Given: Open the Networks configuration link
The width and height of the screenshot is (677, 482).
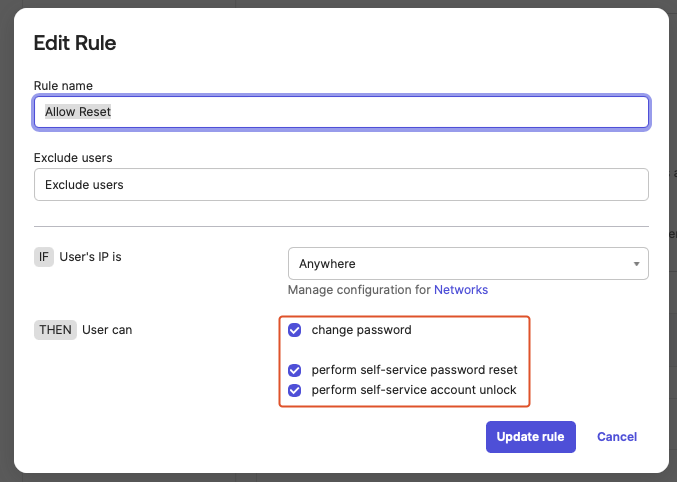Looking at the screenshot, I should click(x=461, y=290).
